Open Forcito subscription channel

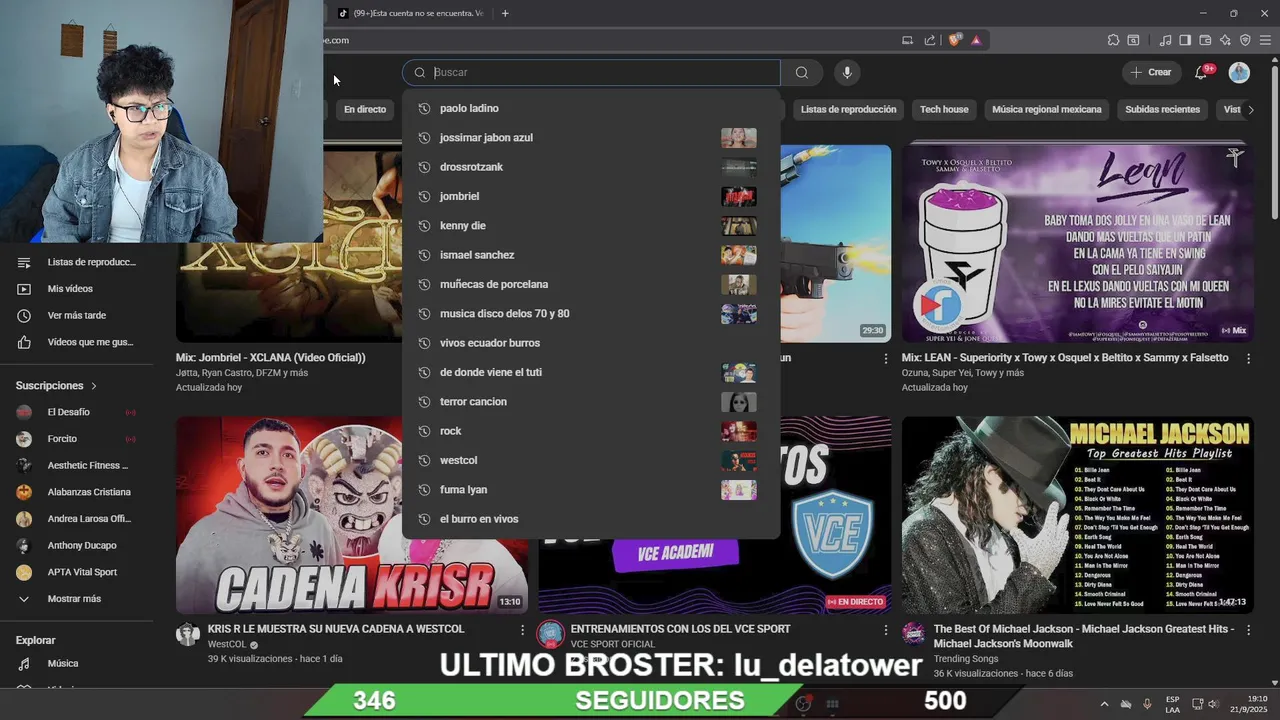(x=76, y=439)
